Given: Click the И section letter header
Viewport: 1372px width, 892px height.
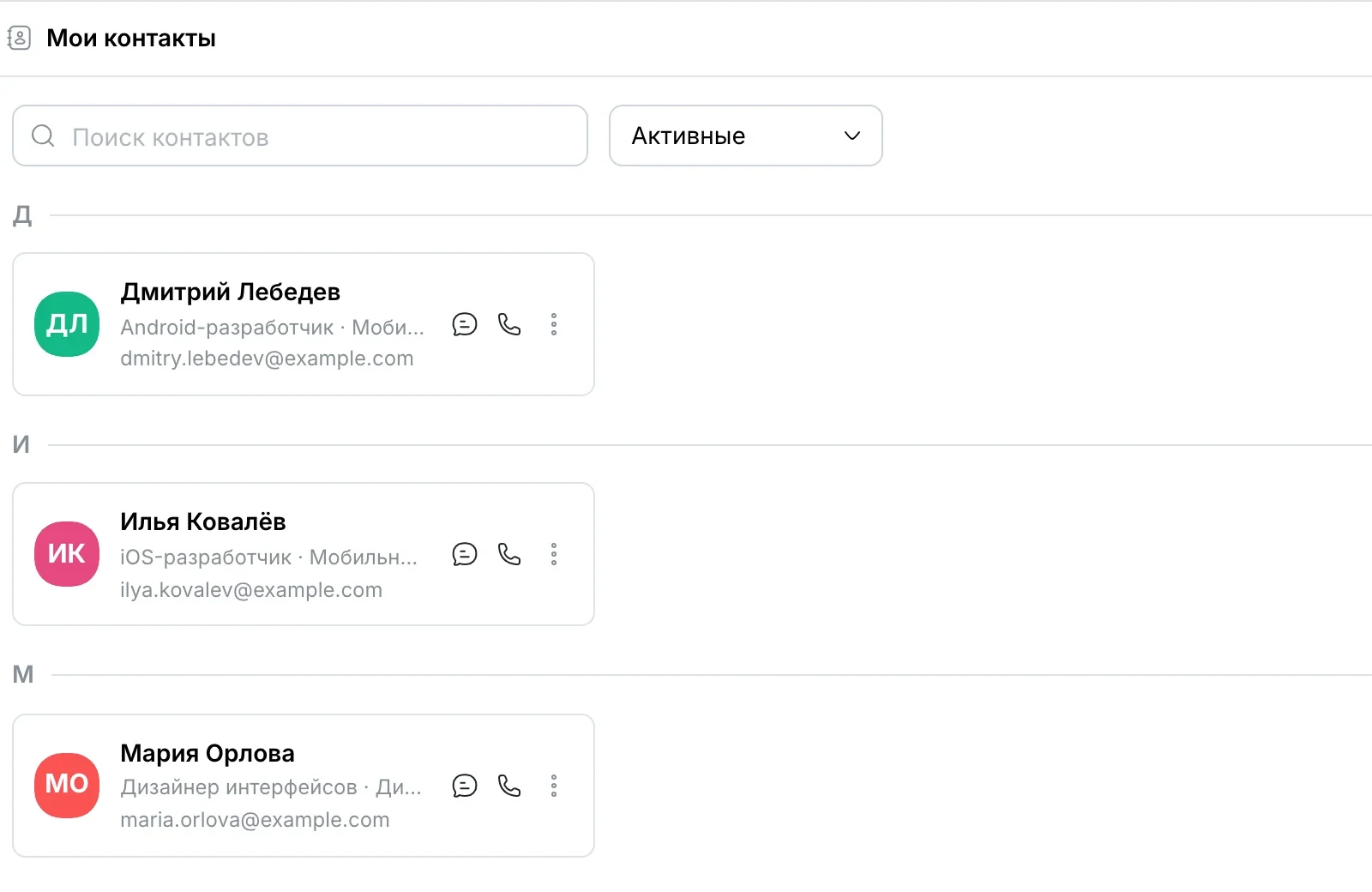Looking at the screenshot, I should click(x=21, y=444).
